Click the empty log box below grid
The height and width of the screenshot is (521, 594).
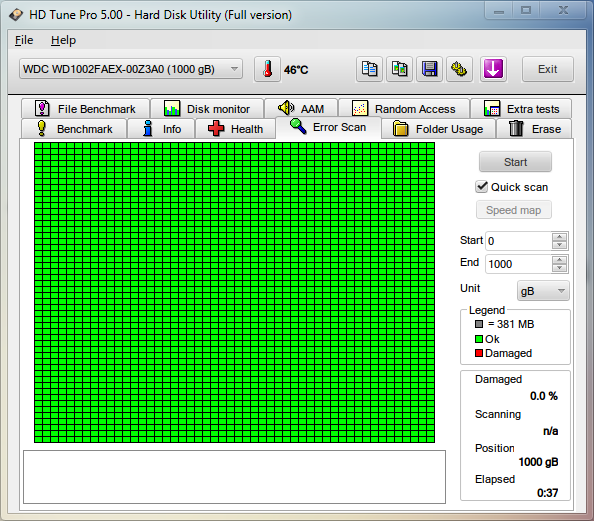click(x=234, y=477)
